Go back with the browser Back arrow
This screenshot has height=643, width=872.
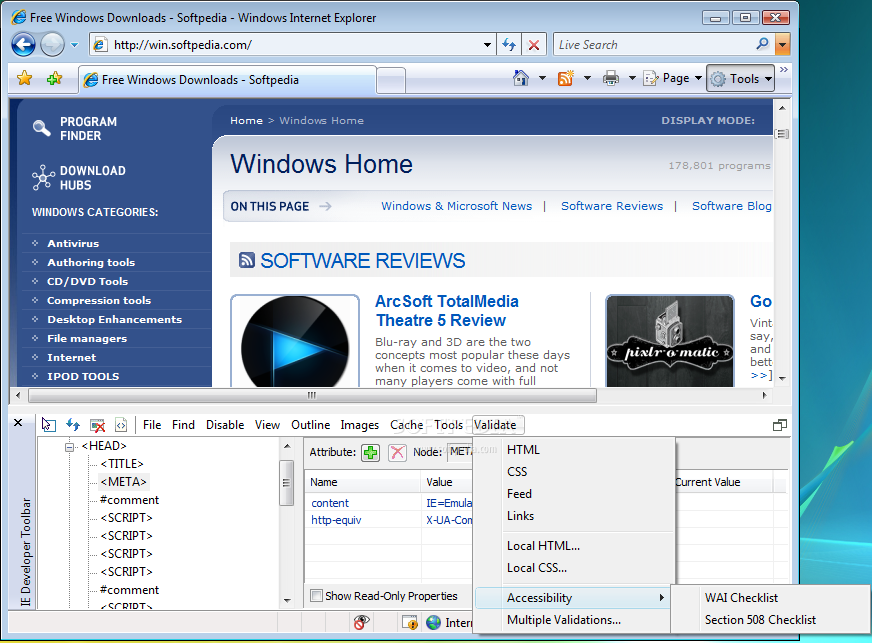point(23,44)
